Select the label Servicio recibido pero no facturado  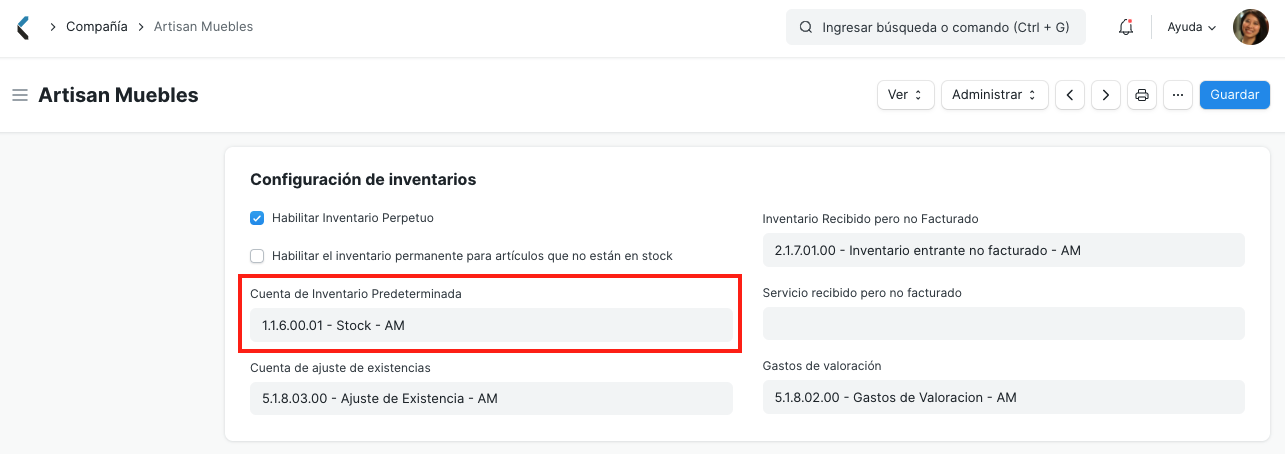tap(862, 293)
